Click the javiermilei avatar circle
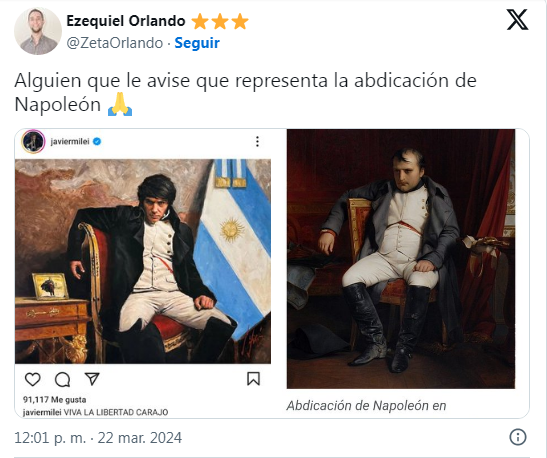Image resolution: width=547 pixels, height=458 pixels. click(x=33, y=142)
